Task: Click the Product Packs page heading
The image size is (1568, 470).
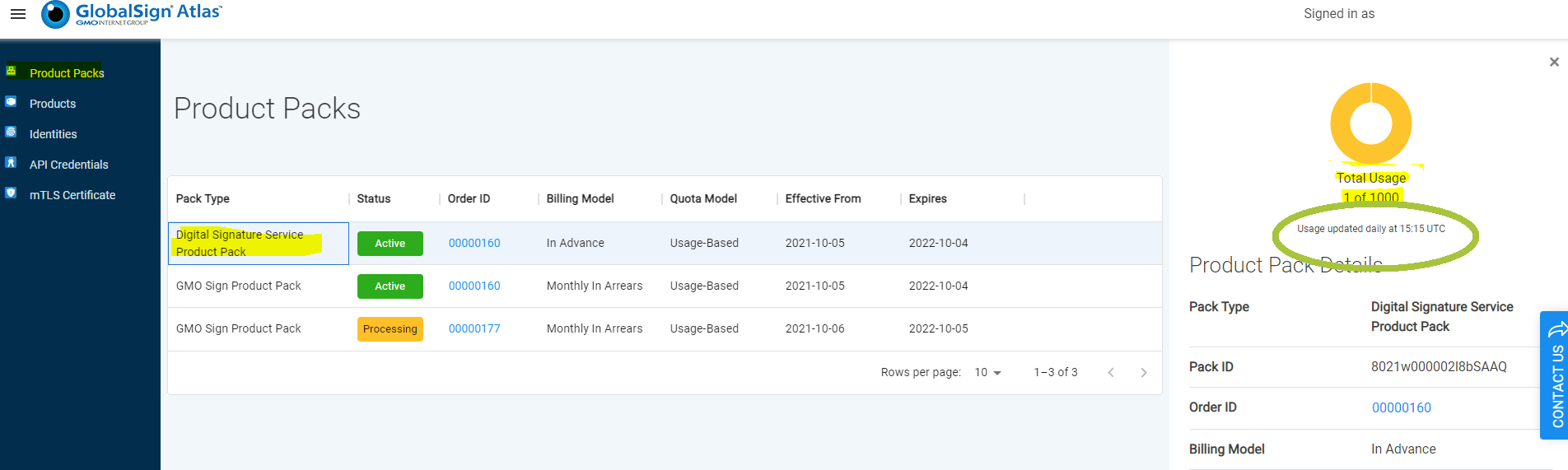Action: pos(267,109)
